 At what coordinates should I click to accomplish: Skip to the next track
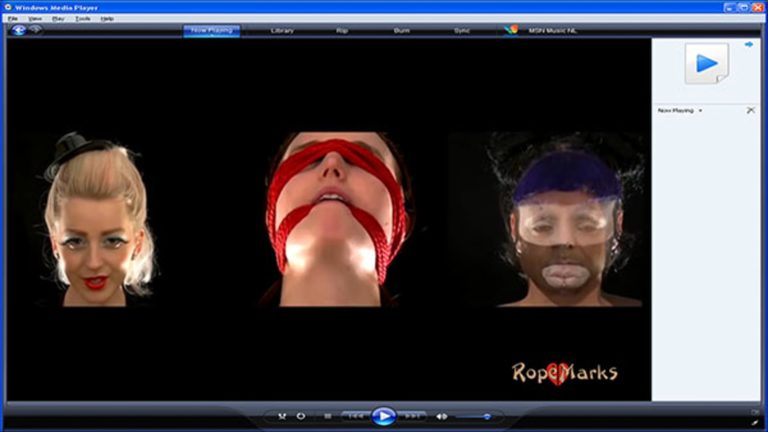click(x=413, y=416)
